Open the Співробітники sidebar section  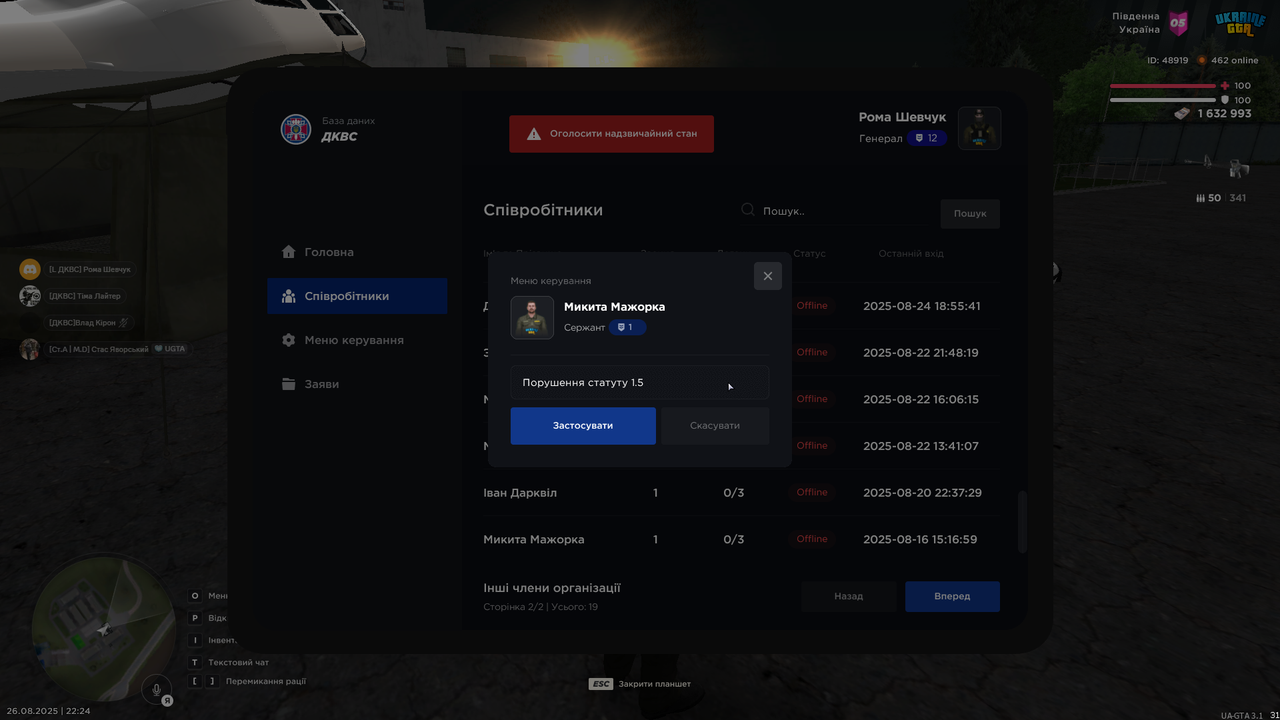pos(357,296)
